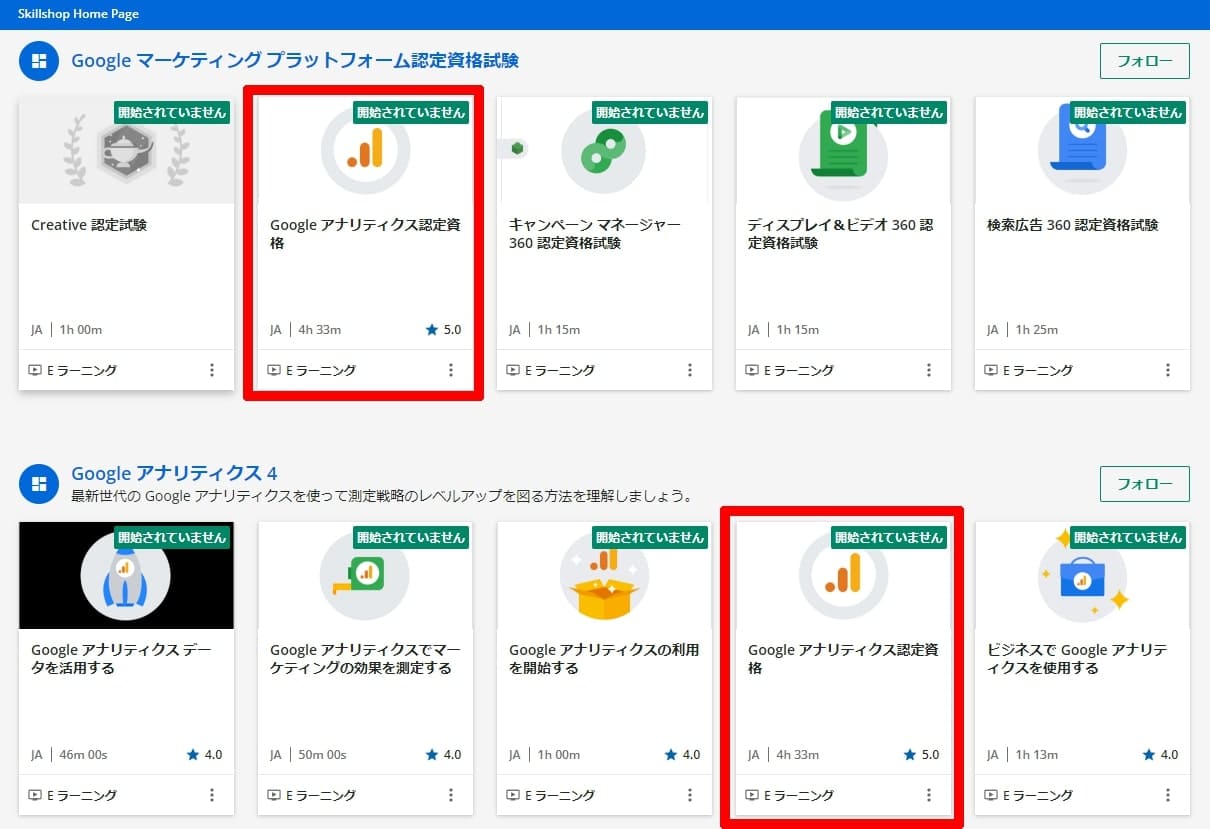Click 検索広告 360 blue document thumbnail
The width and height of the screenshot is (1210, 829).
(x=1082, y=150)
